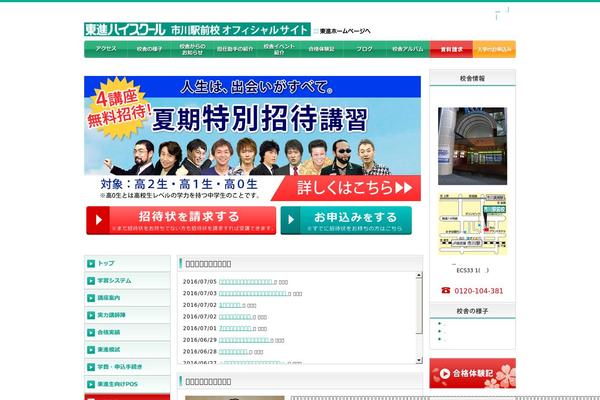Select 学習システム in the left sidebar
600x400 pixels.
click(127, 281)
